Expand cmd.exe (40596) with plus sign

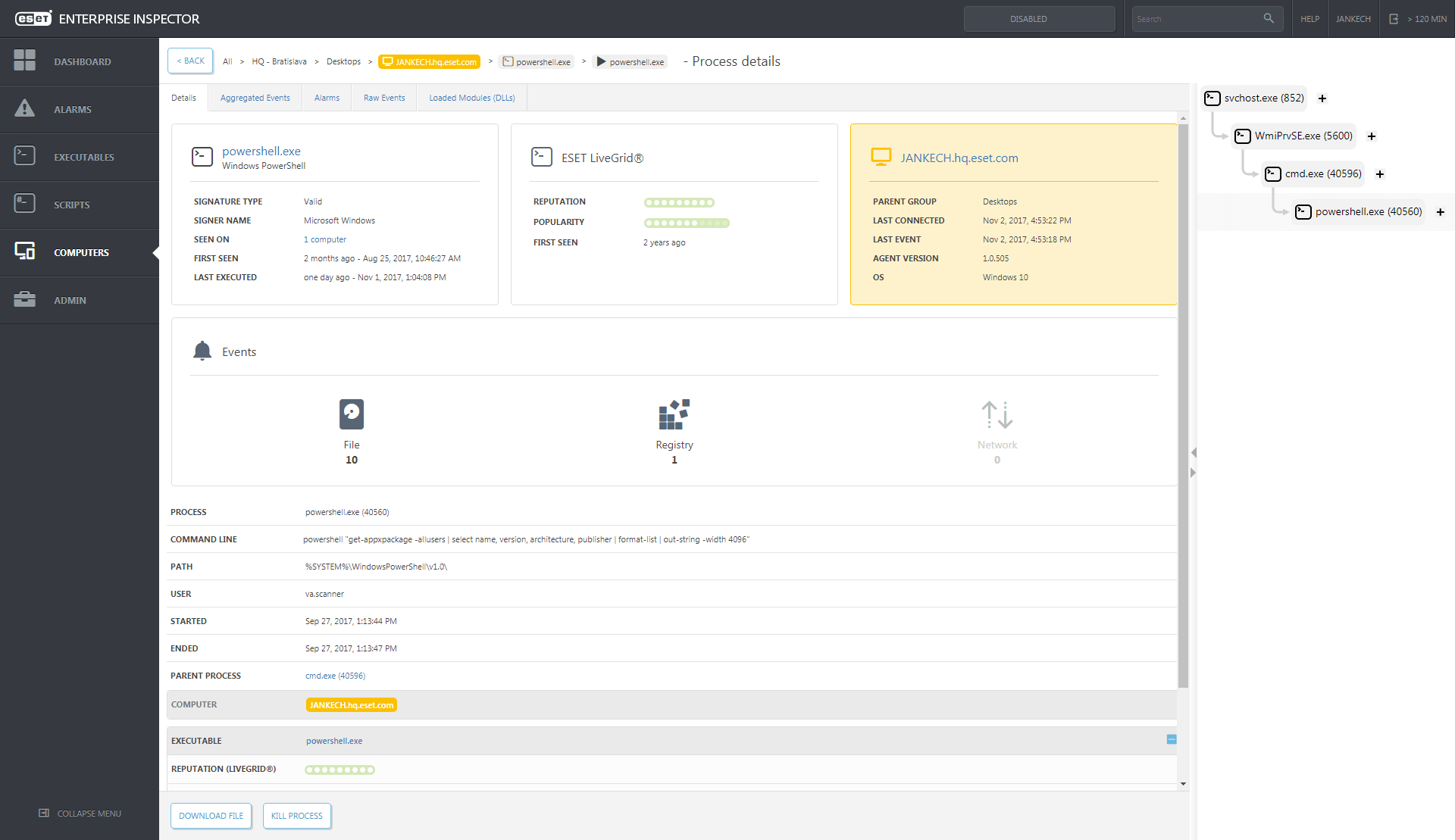(1380, 174)
